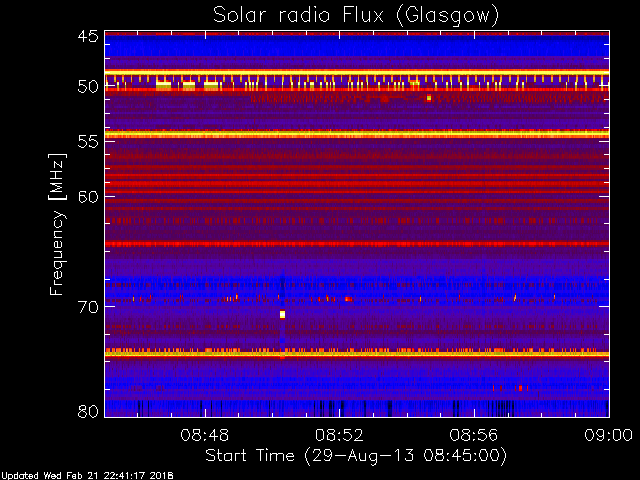Click the 70 frequency tick label
The width and height of the screenshot is (640, 480).
pyautogui.click(x=88, y=307)
